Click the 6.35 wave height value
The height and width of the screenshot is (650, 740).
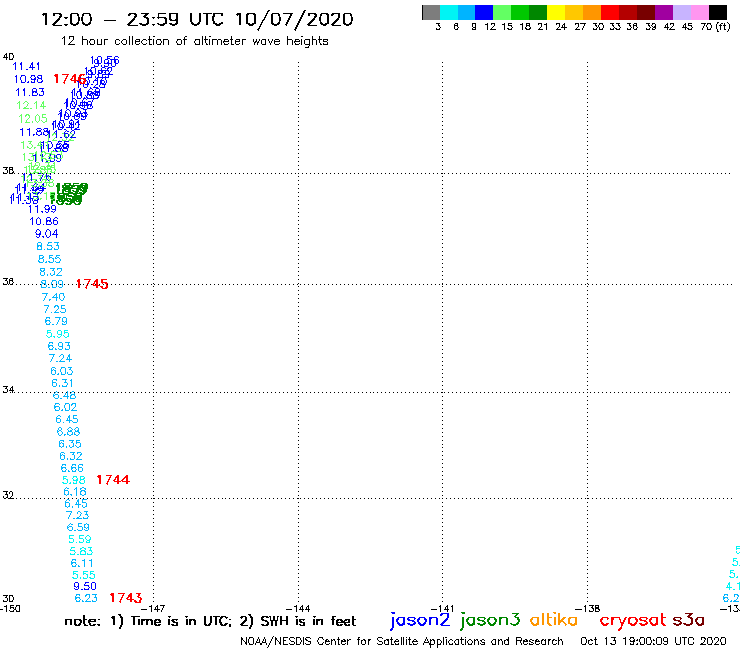point(70,444)
